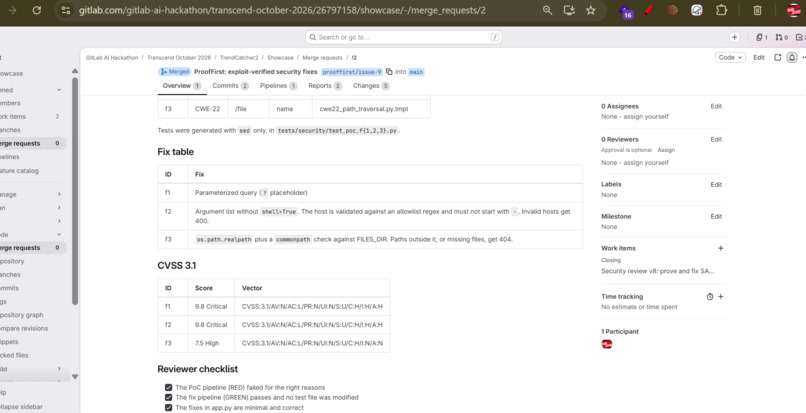This screenshot has width=806, height=413.
Task: Open Showcase breadcrumb link
Action: [280, 58]
